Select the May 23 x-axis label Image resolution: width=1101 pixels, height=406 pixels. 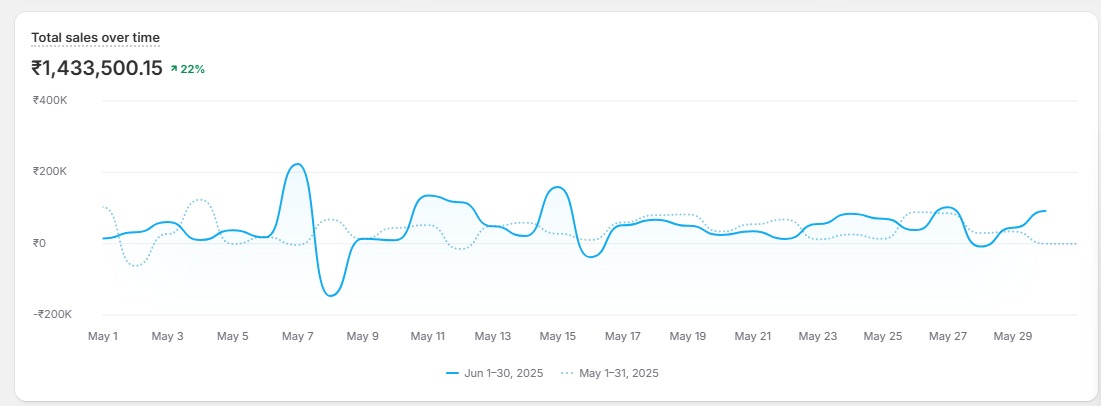pyautogui.click(x=817, y=337)
